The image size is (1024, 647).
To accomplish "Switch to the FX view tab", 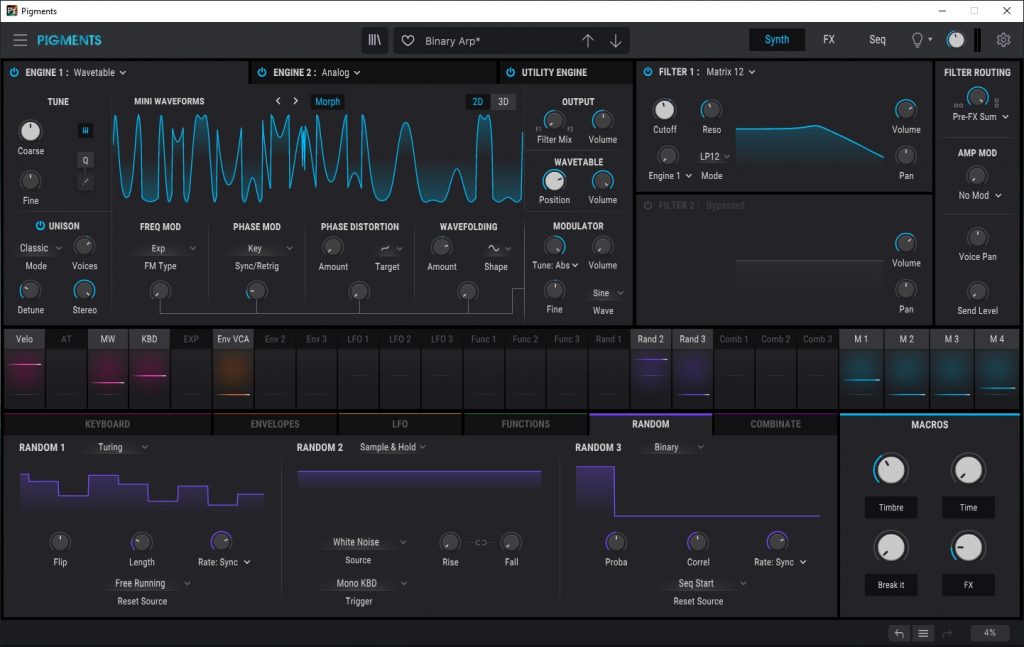I will tap(829, 40).
